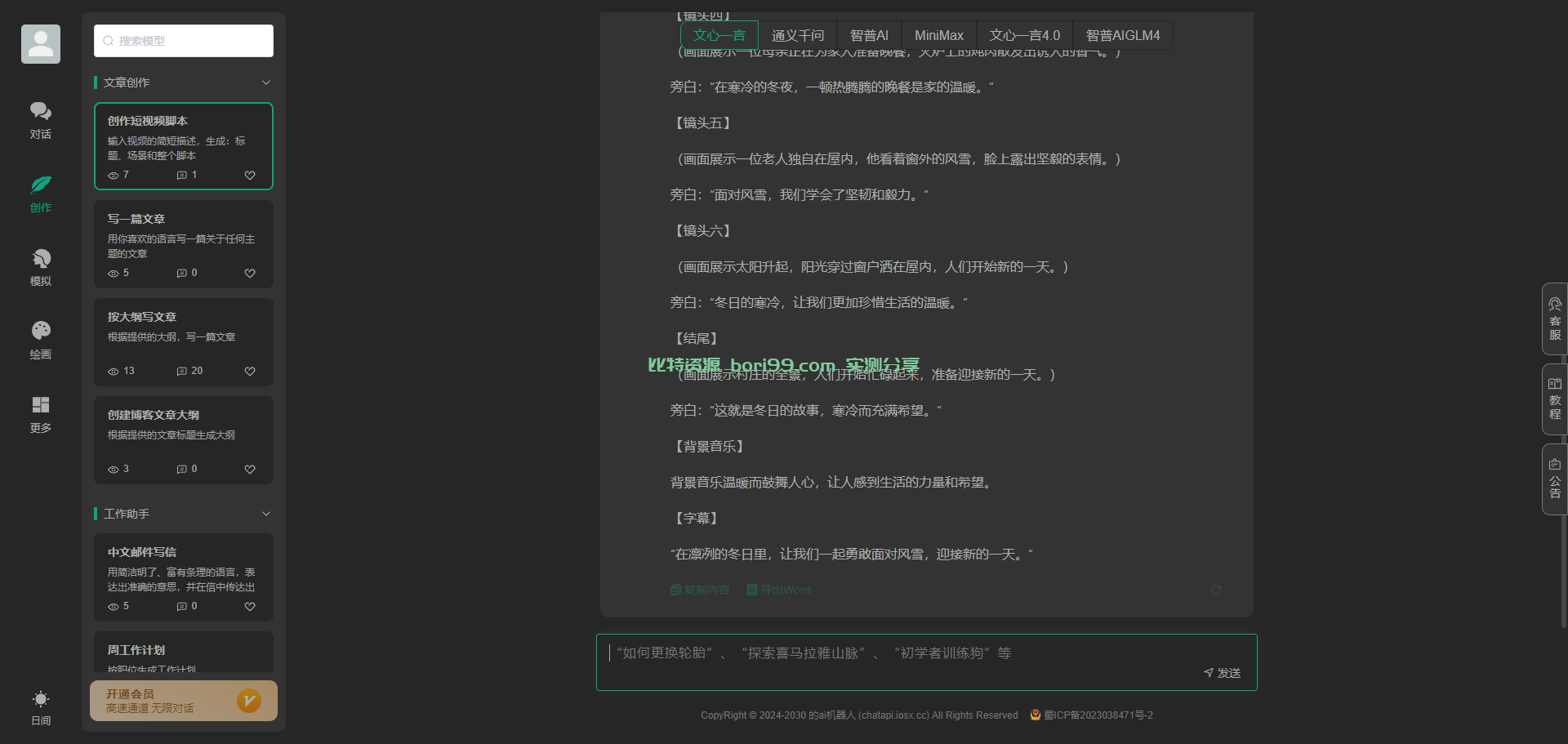The width and height of the screenshot is (1568, 744).
Task: Open the 公告 announcement panel
Action: [1555, 479]
